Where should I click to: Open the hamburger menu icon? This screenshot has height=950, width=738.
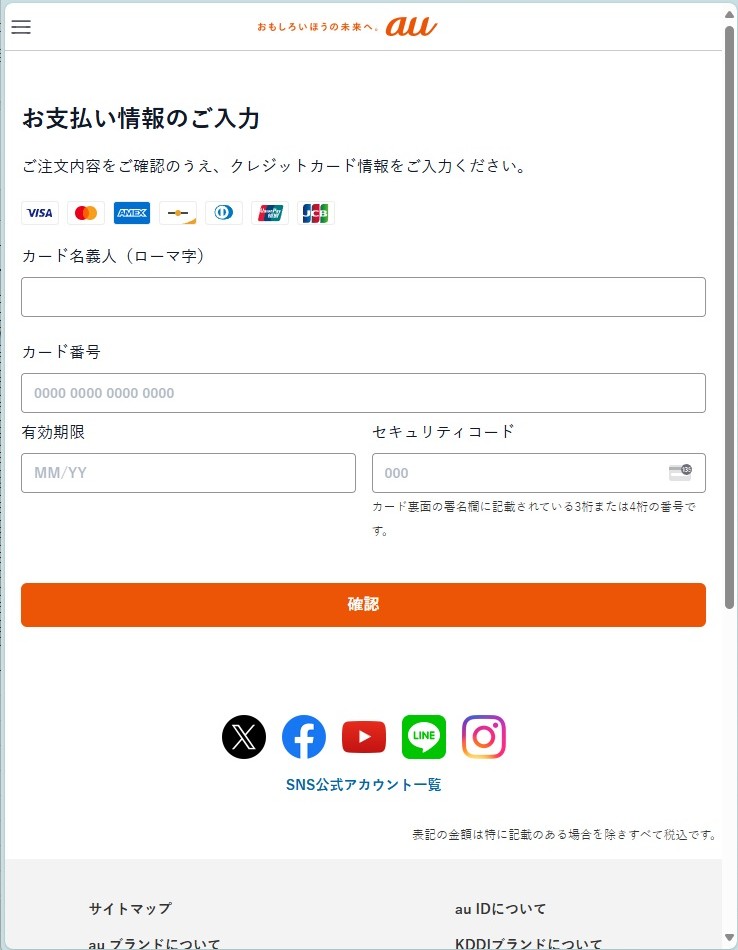pos(21,27)
